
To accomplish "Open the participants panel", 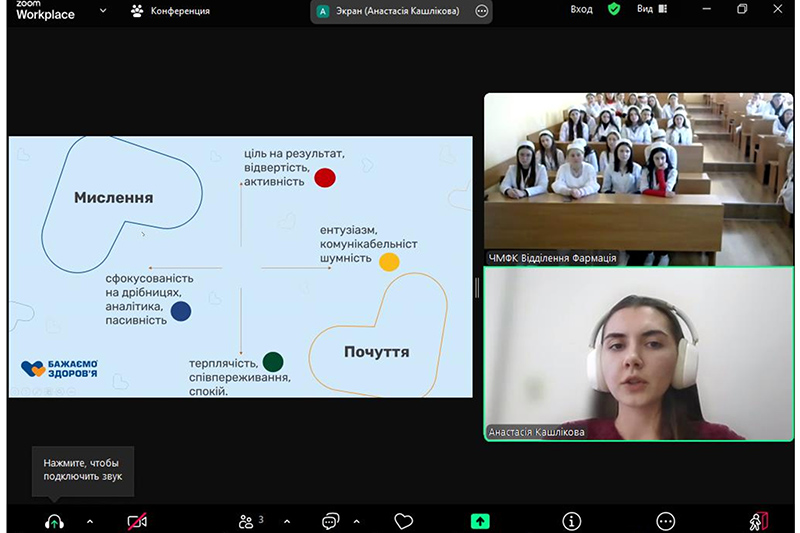I will (x=247, y=521).
